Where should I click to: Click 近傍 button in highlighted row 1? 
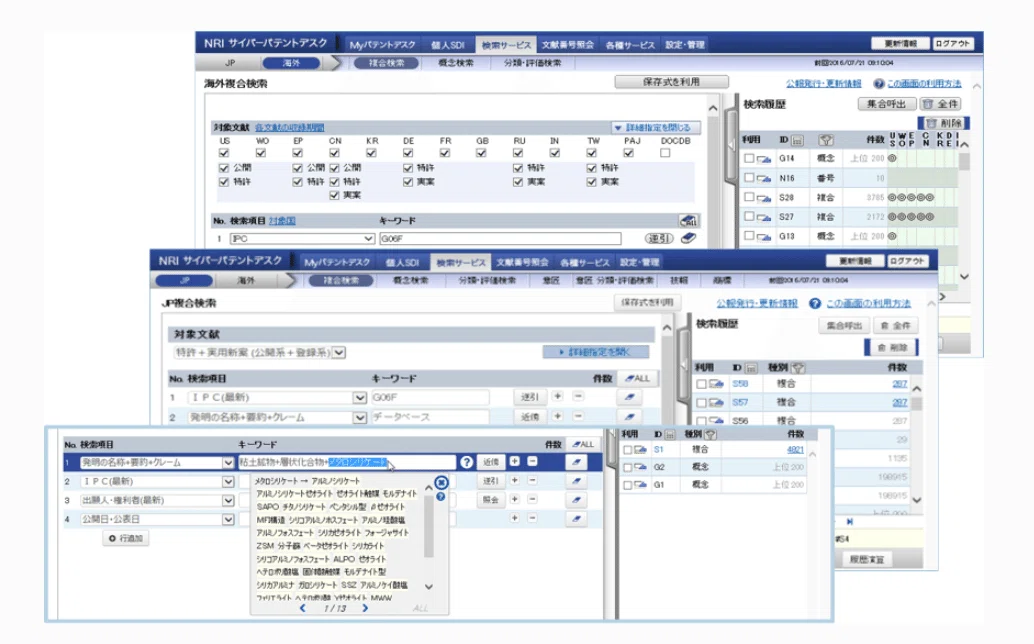(x=491, y=462)
